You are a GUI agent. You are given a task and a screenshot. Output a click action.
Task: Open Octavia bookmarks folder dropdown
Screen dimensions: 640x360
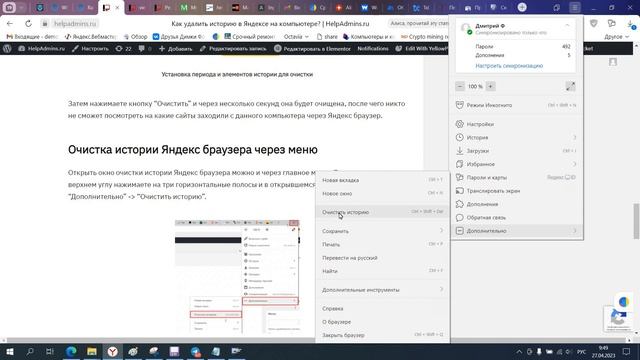click(296, 37)
